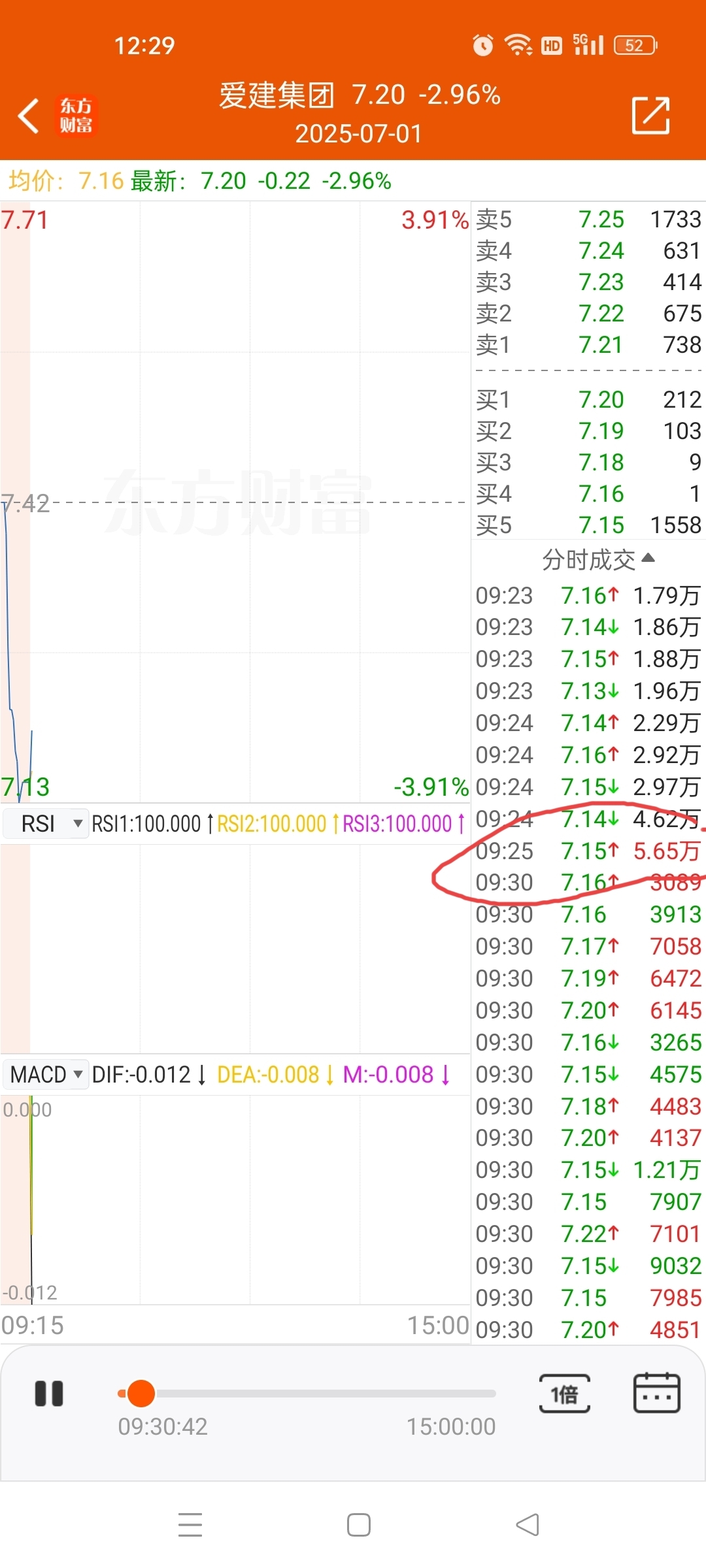Tap the 最新 7.20 value
Screen dimensions: 706x1568
click(x=189, y=181)
